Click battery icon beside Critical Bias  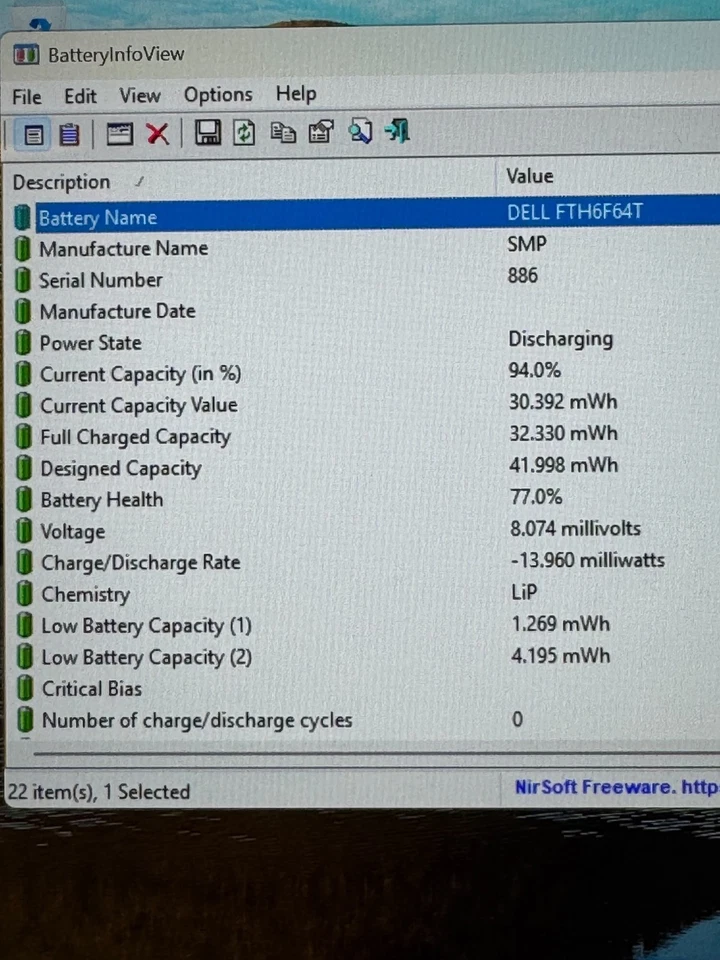(25, 688)
